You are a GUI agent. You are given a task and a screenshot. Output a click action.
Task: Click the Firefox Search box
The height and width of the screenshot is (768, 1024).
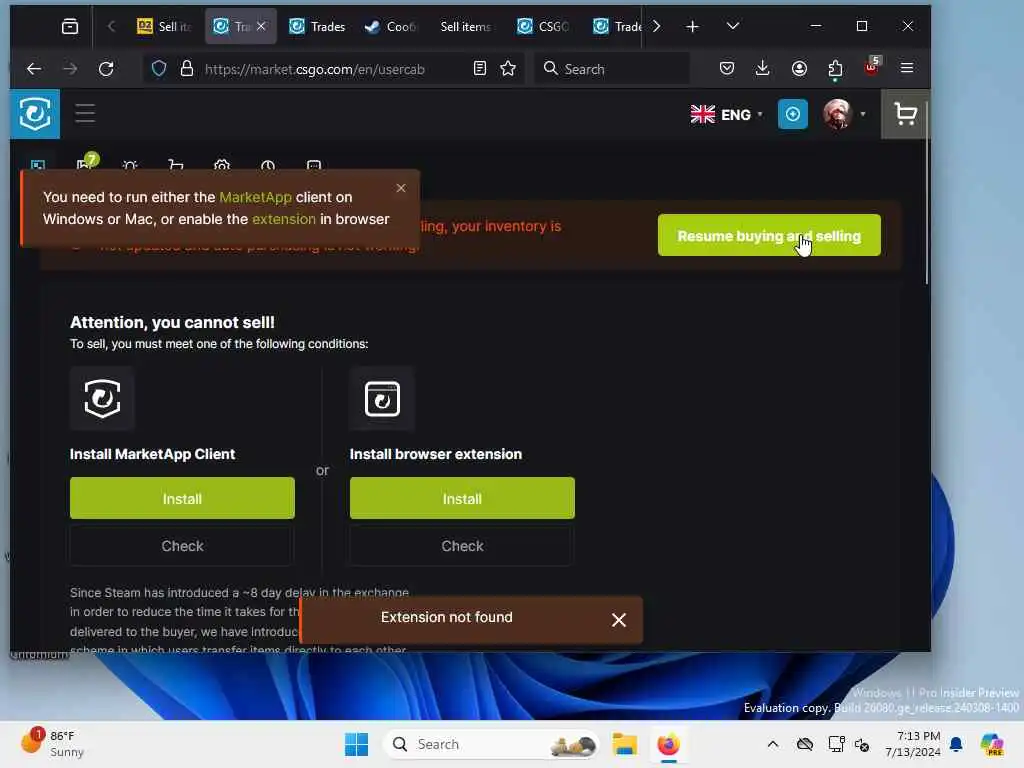[x=613, y=69]
